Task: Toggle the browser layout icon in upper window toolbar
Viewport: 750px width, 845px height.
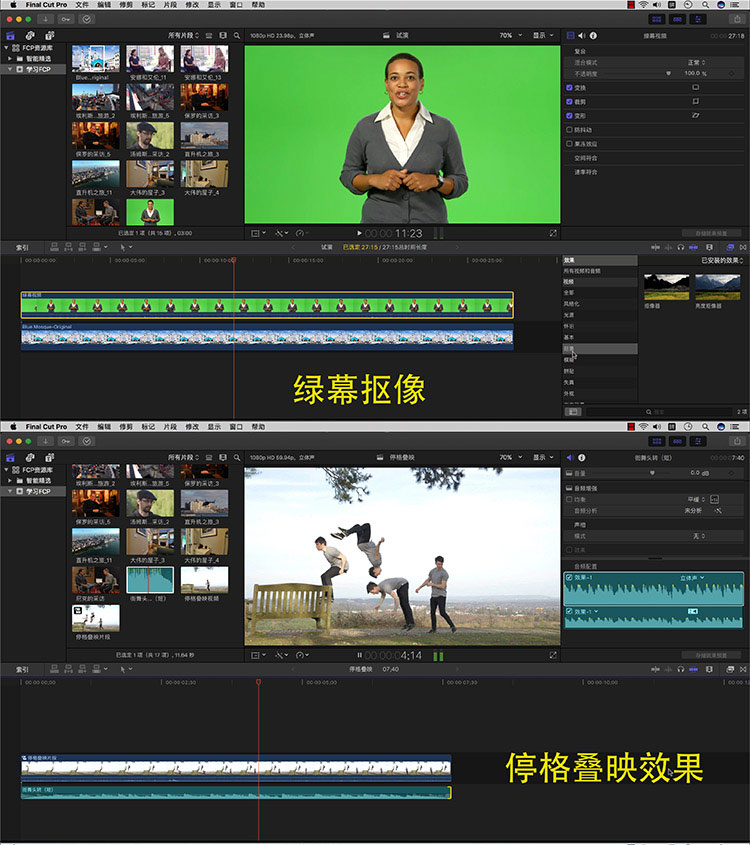Action: [x=657, y=19]
